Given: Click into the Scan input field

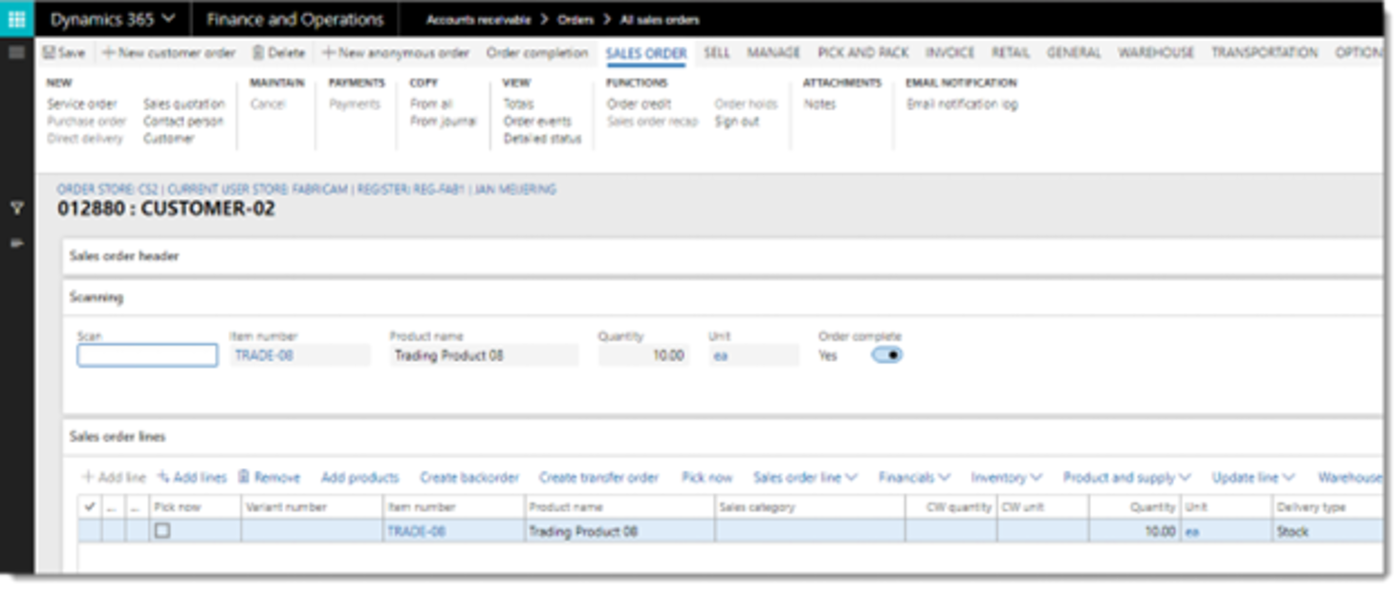Looking at the screenshot, I should pyautogui.click(x=147, y=355).
